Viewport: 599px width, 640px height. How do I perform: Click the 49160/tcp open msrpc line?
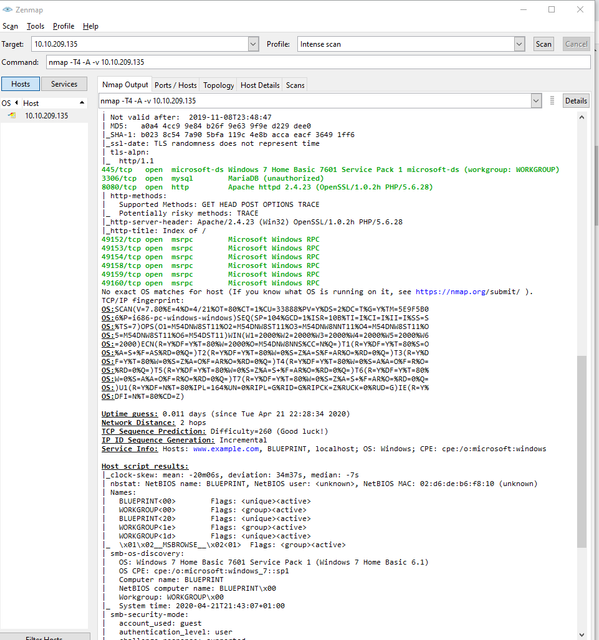pyautogui.click(x=210, y=283)
